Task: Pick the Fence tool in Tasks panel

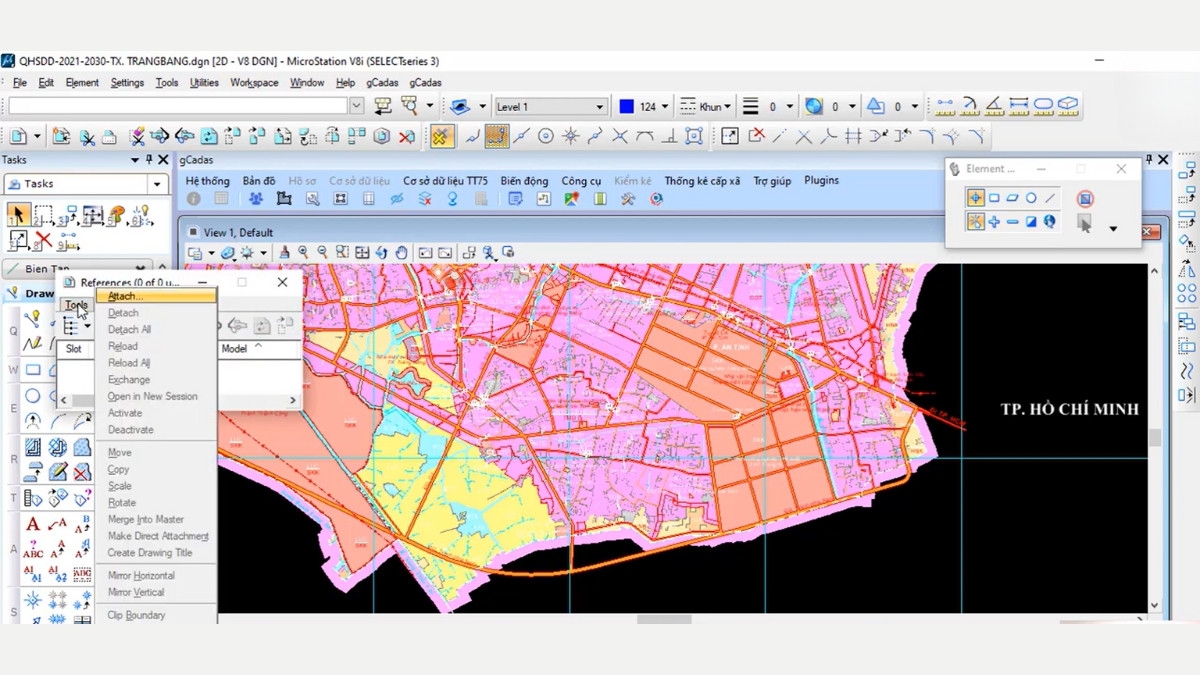Action: pyautogui.click(x=44, y=215)
